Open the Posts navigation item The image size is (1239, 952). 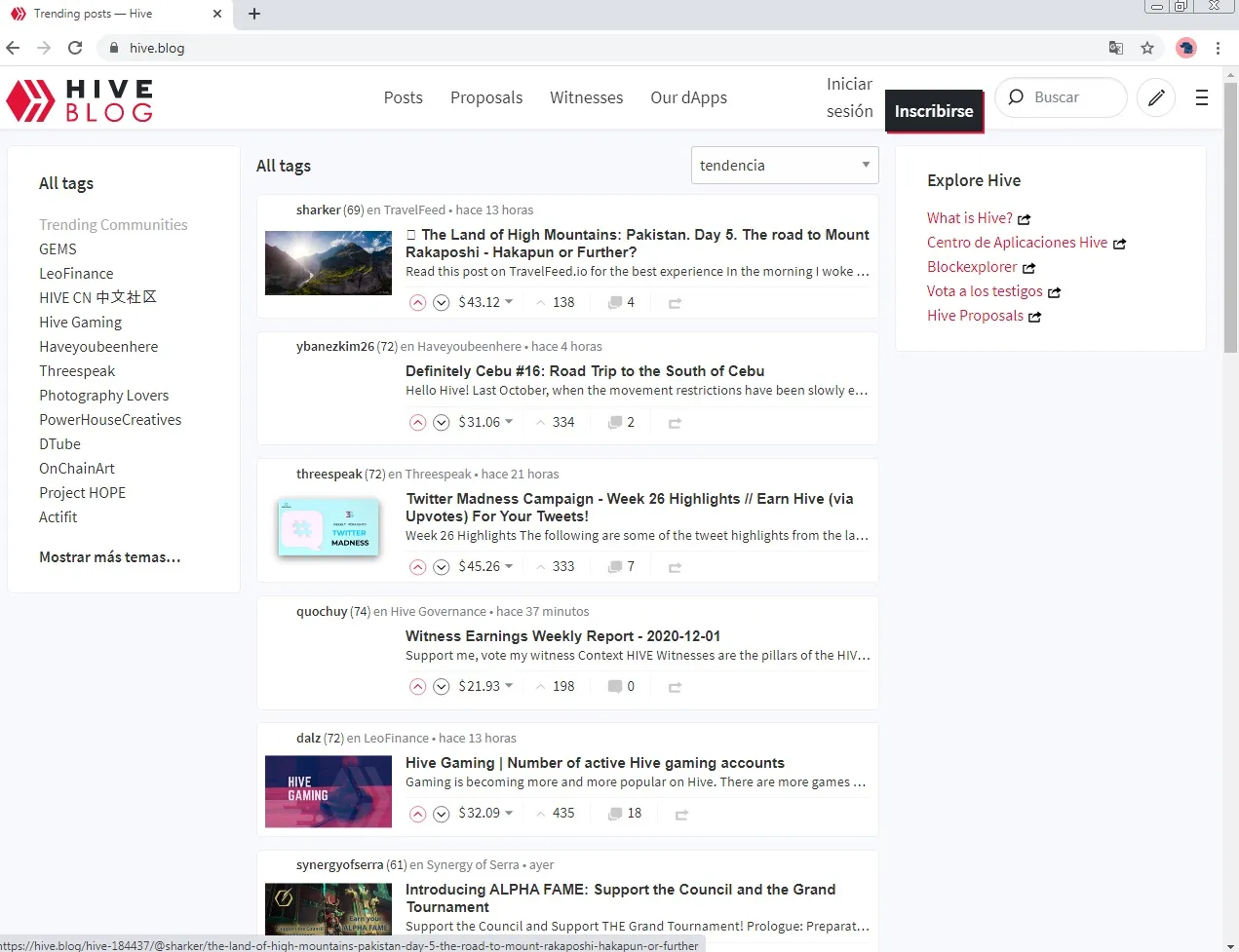pyautogui.click(x=403, y=97)
